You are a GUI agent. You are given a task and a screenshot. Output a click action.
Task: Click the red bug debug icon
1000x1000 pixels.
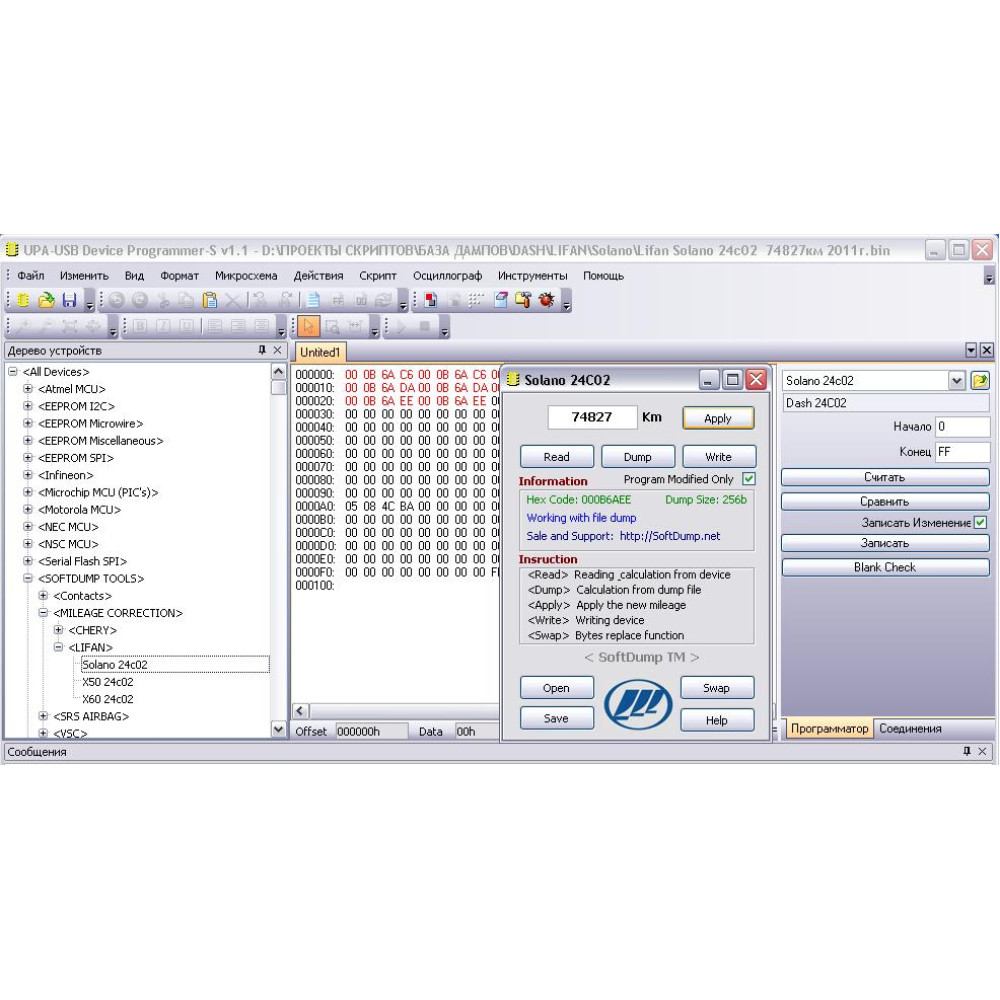(547, 300)
